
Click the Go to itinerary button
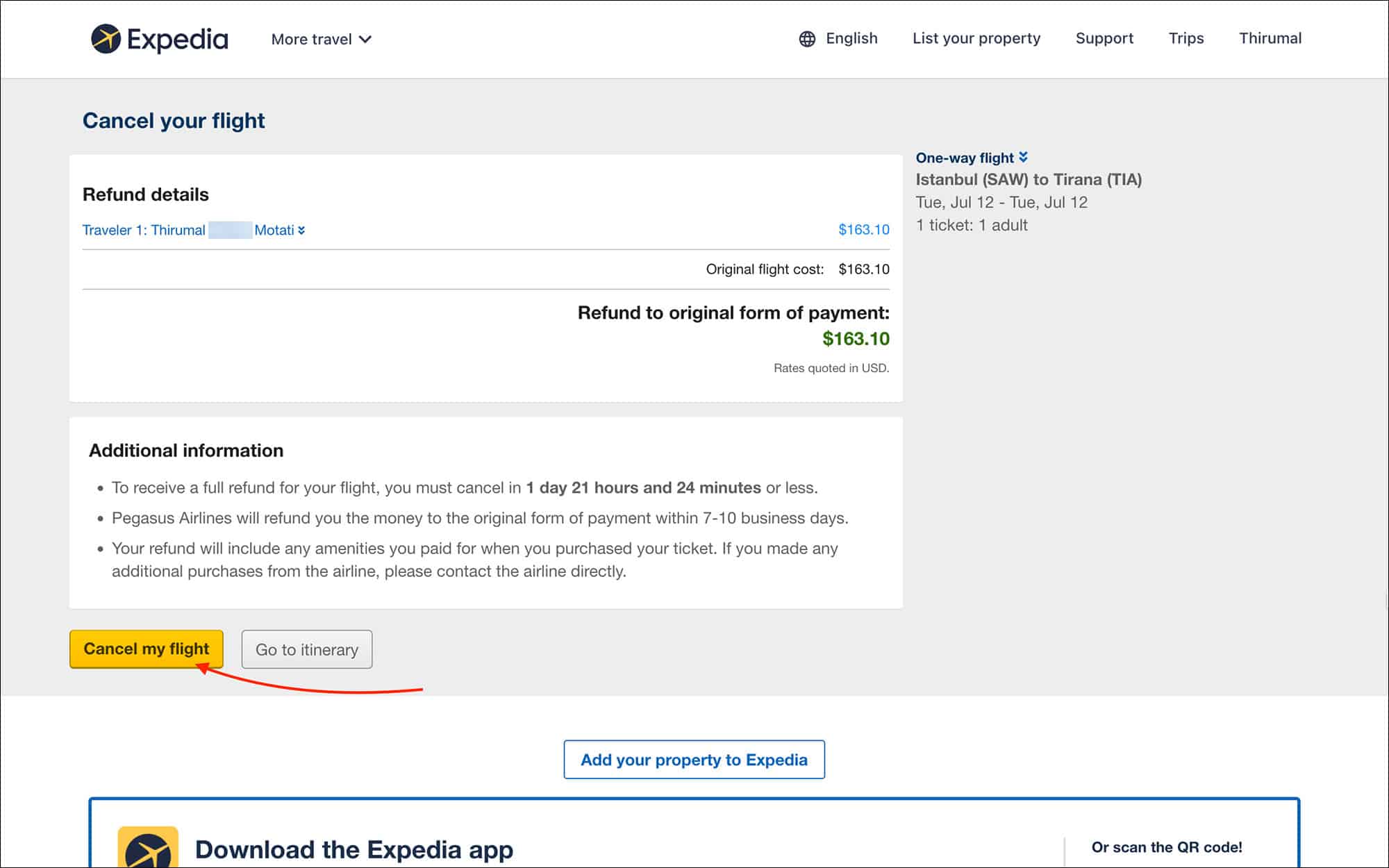click(x=306, y=649)
